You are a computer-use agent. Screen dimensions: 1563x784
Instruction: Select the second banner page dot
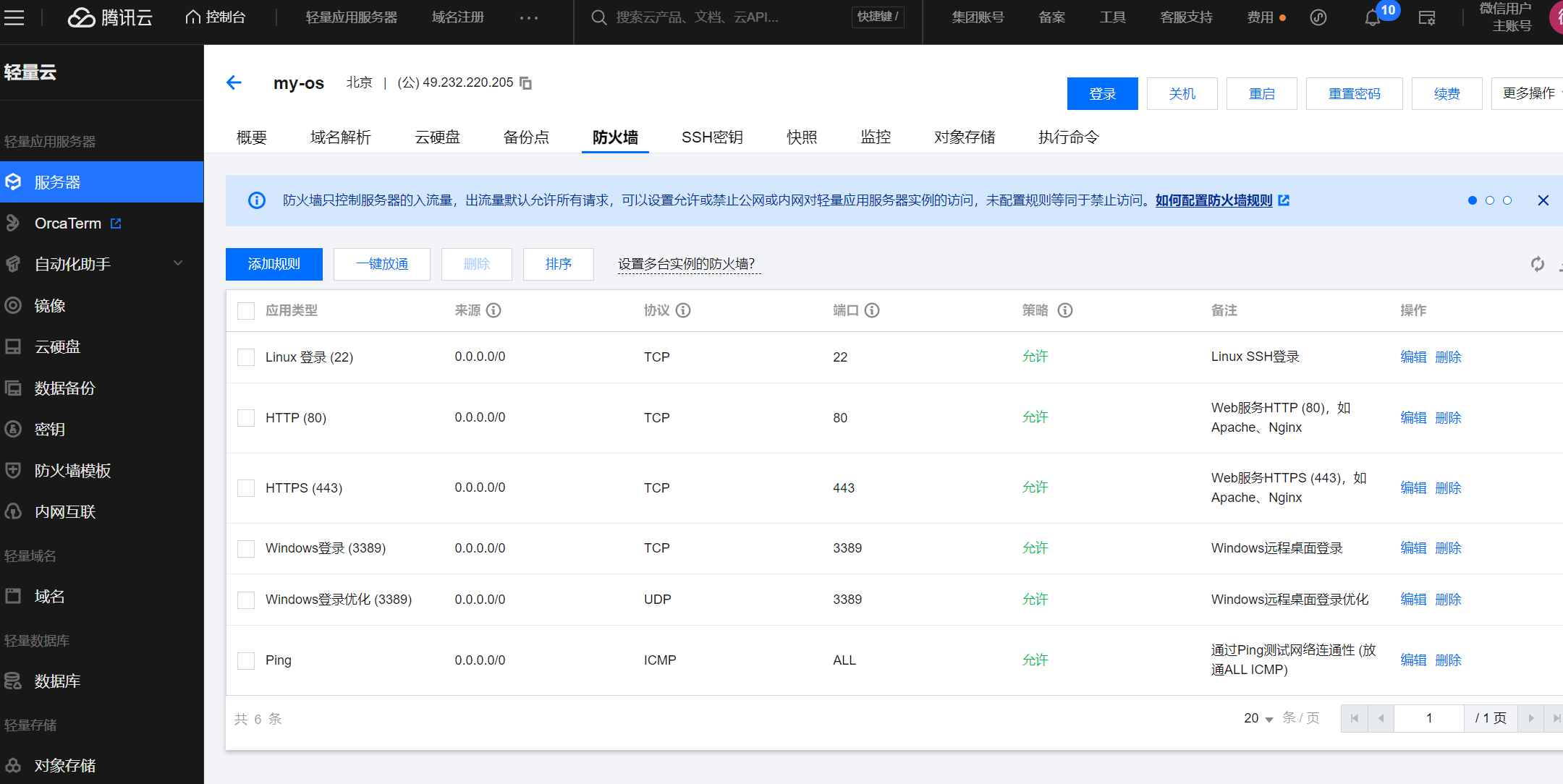[x=1490, y=200]
